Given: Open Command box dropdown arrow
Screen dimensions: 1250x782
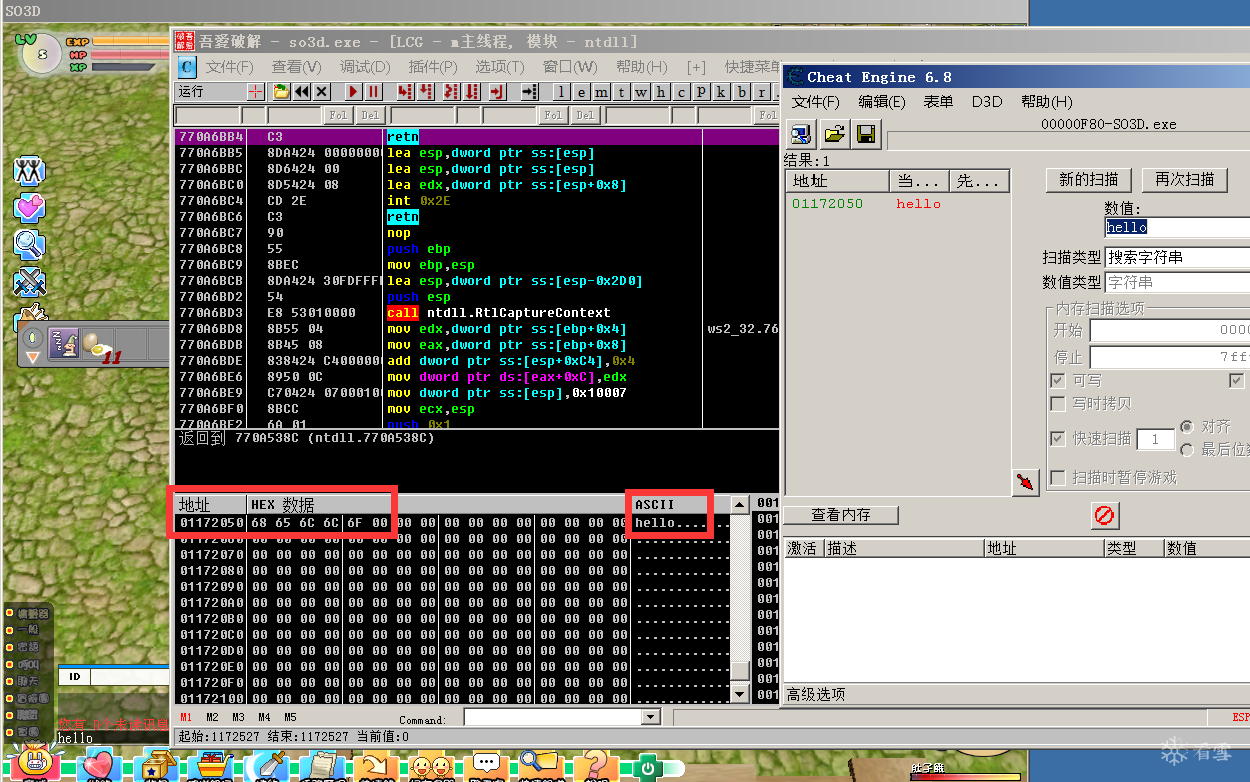Looking at the screenshot, I should pyautogui.click(x=651, y=717).
